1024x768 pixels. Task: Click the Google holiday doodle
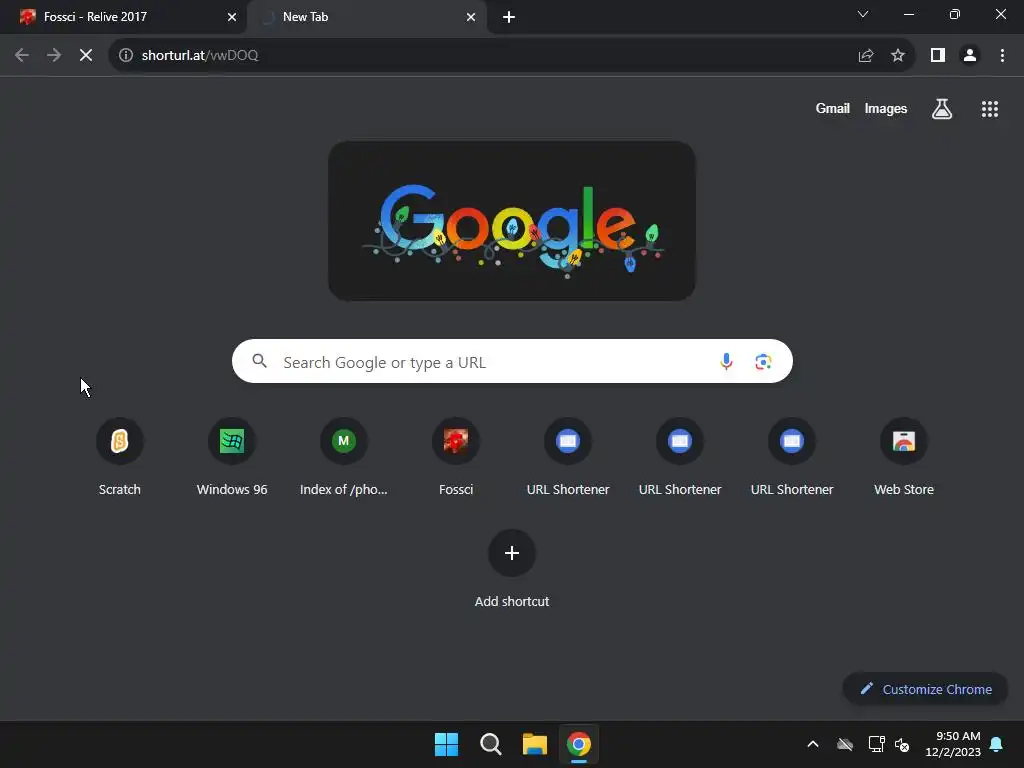point(512,221)
